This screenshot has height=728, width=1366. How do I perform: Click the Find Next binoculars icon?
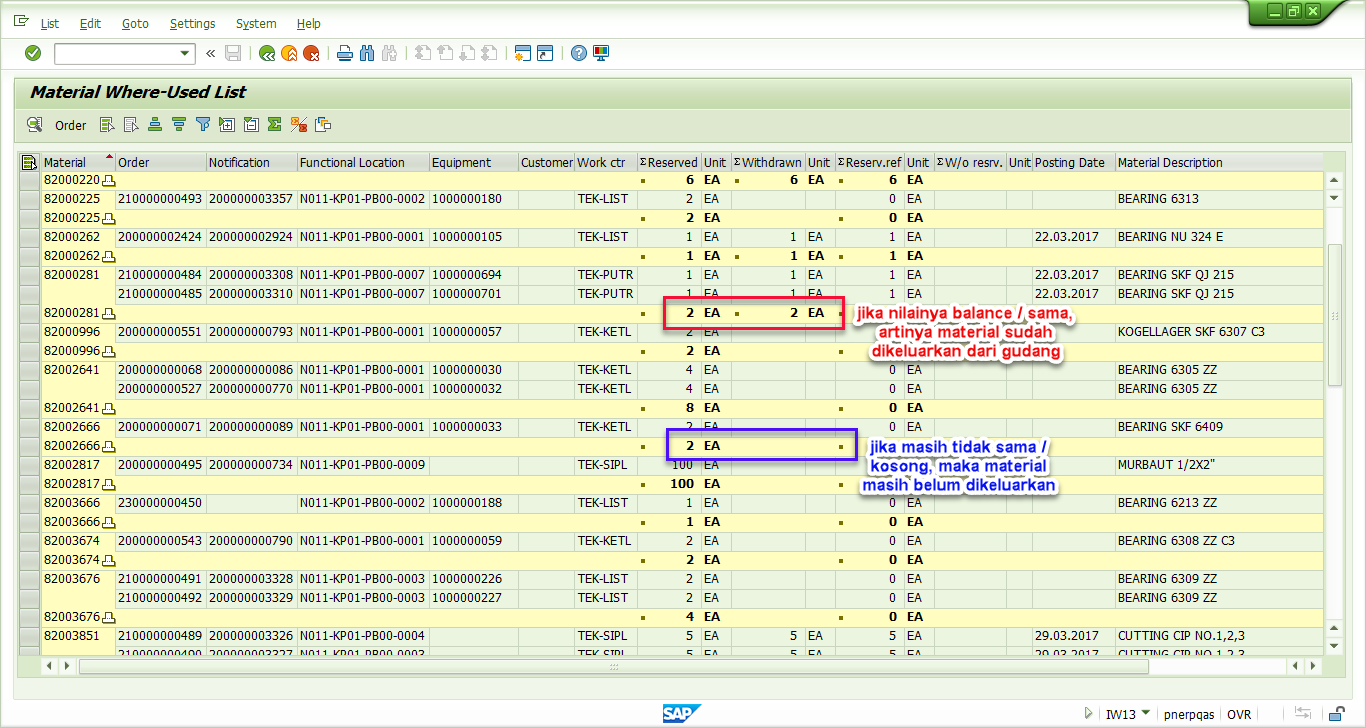pyautogui.click(x=390, y=53)
